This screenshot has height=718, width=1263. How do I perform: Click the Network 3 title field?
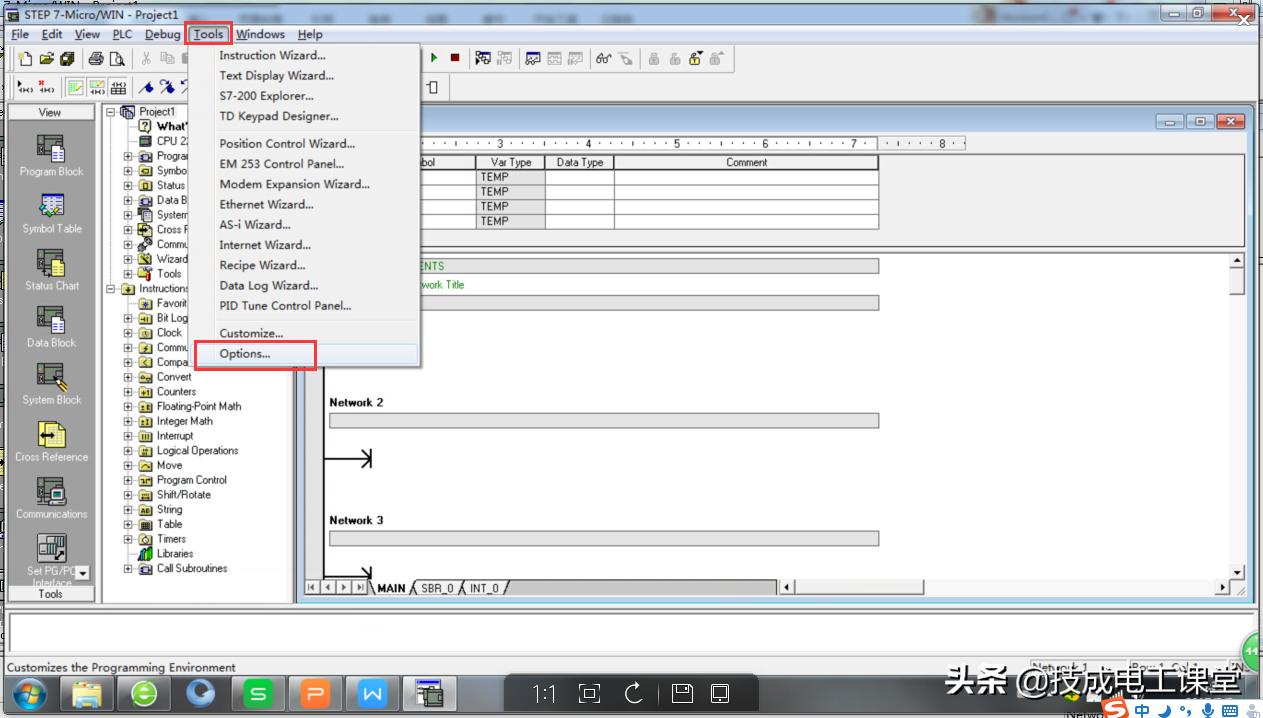(604, 538)
